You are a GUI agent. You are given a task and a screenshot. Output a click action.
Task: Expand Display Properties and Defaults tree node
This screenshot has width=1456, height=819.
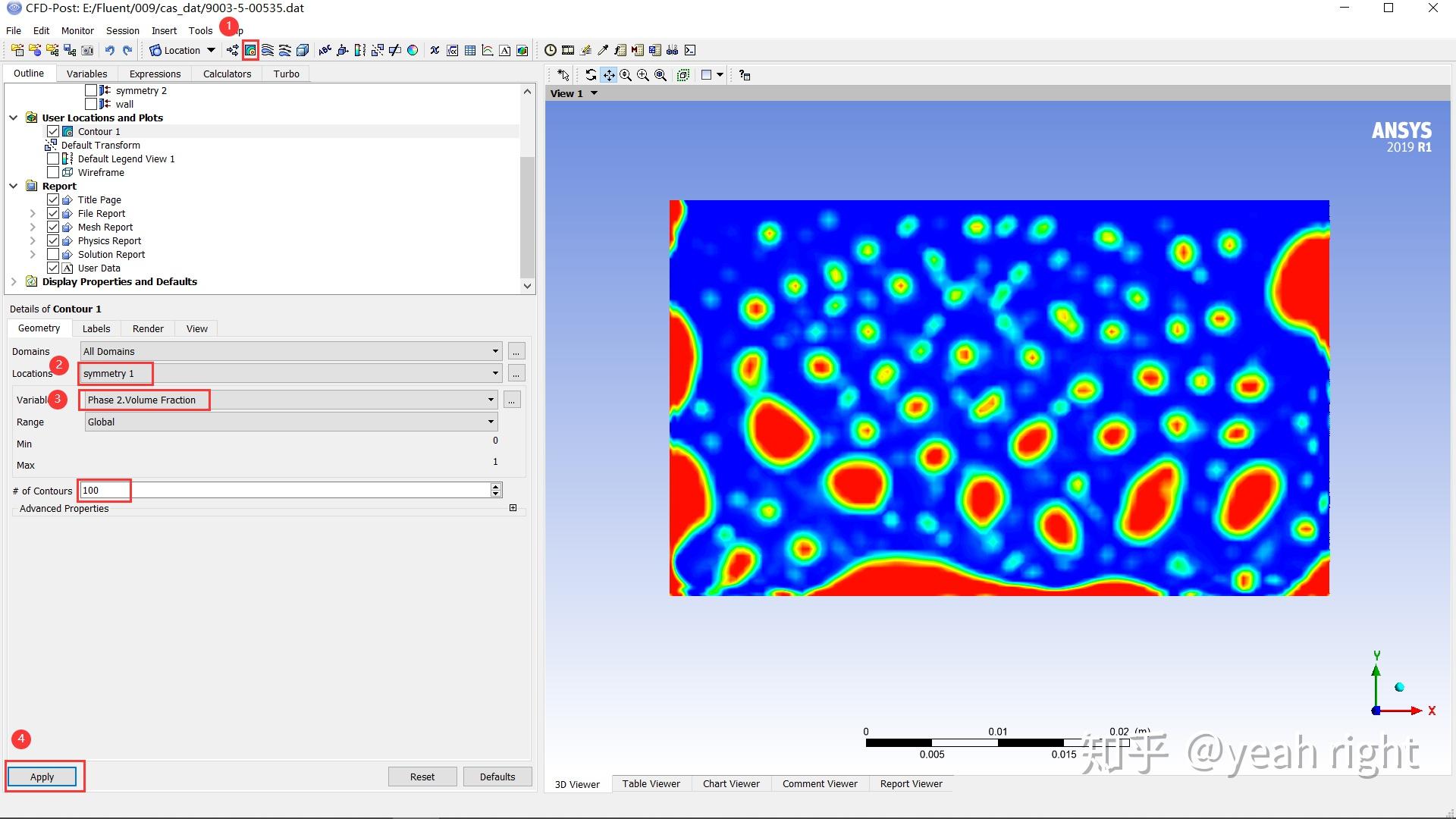14,282
